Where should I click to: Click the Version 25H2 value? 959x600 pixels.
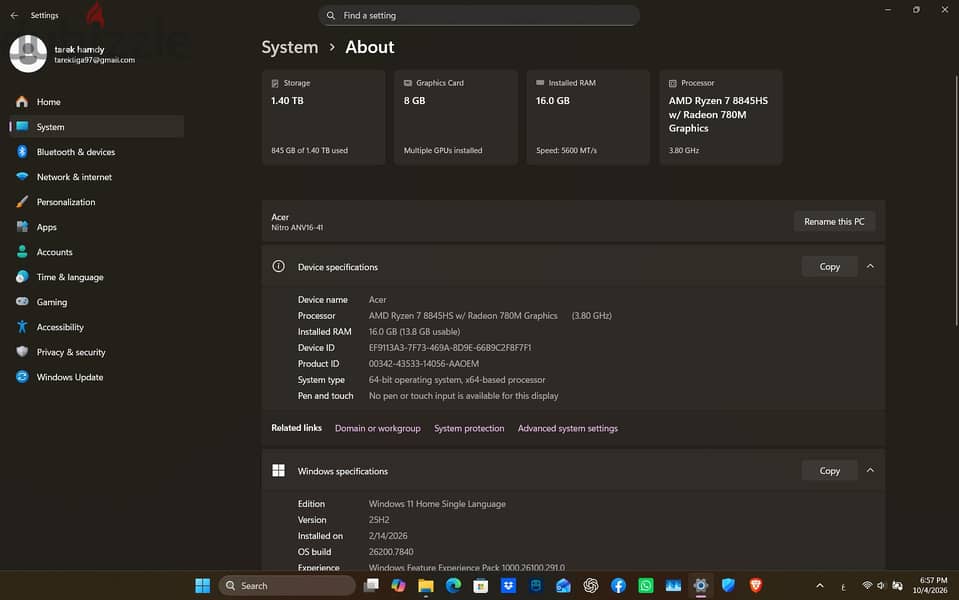379,520
